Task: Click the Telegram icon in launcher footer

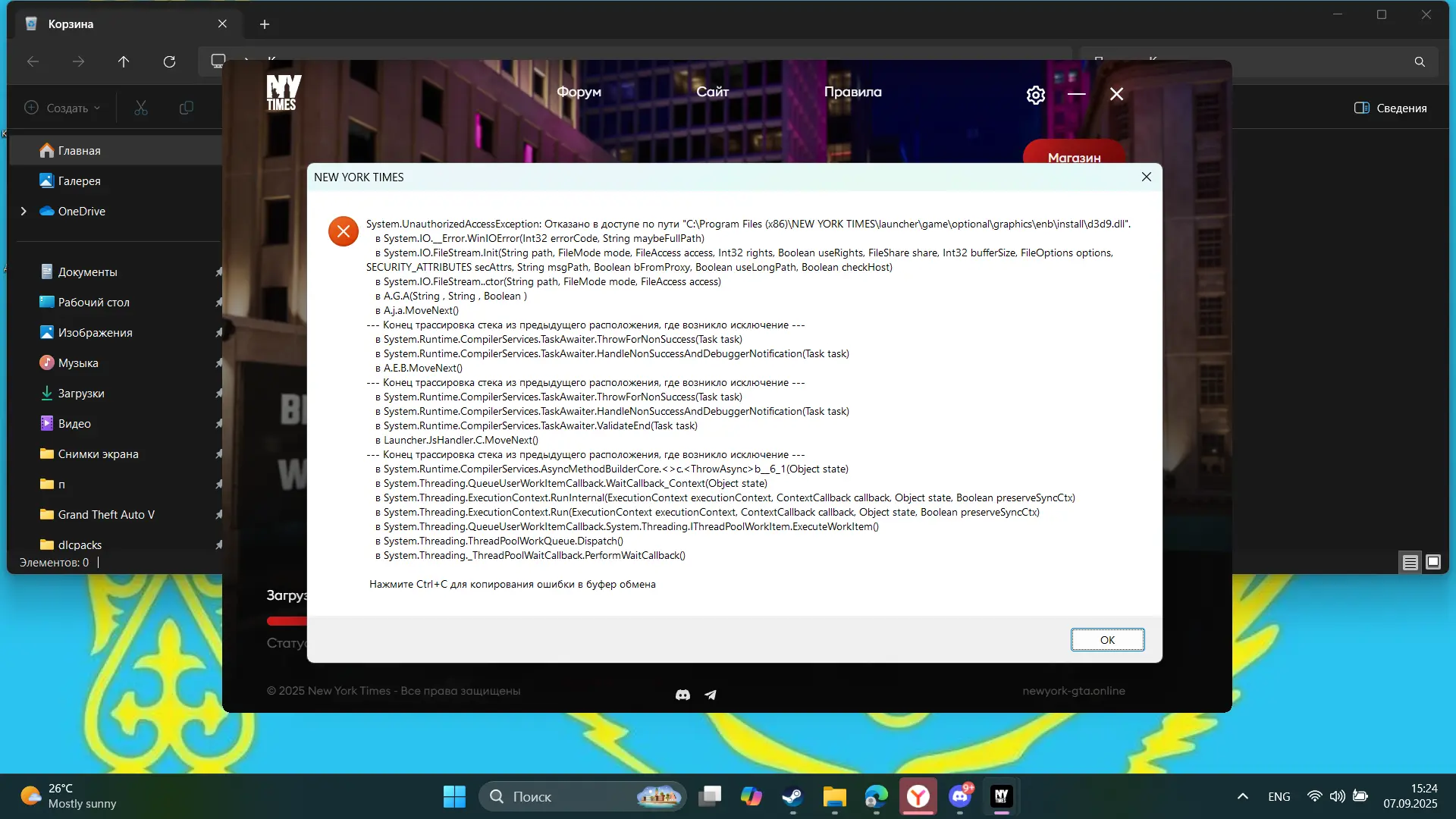Action: pyautogui.click(x=711, y=695)
